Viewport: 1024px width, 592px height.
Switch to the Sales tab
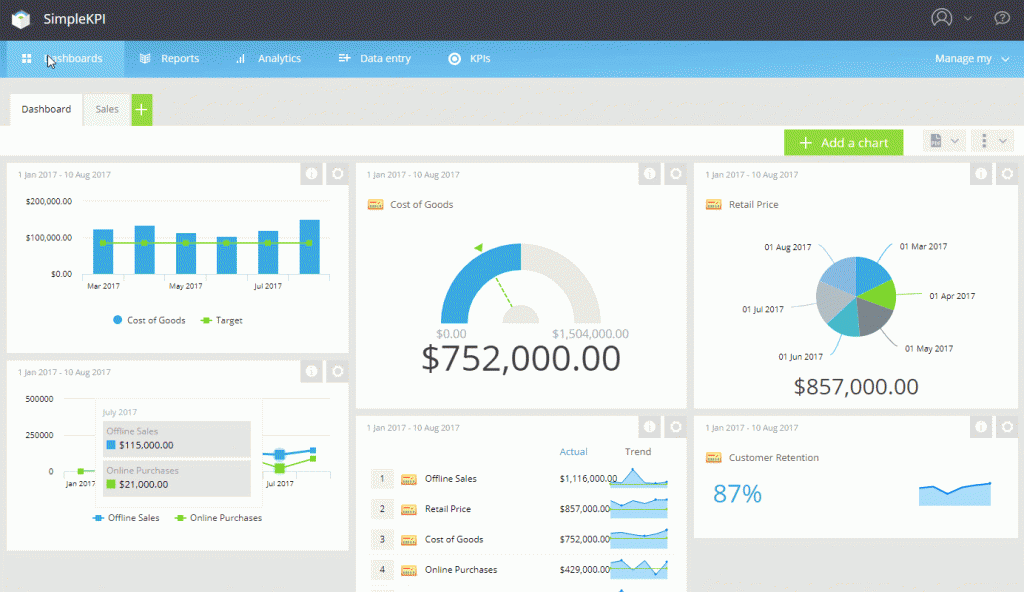(x=107, y=109)
